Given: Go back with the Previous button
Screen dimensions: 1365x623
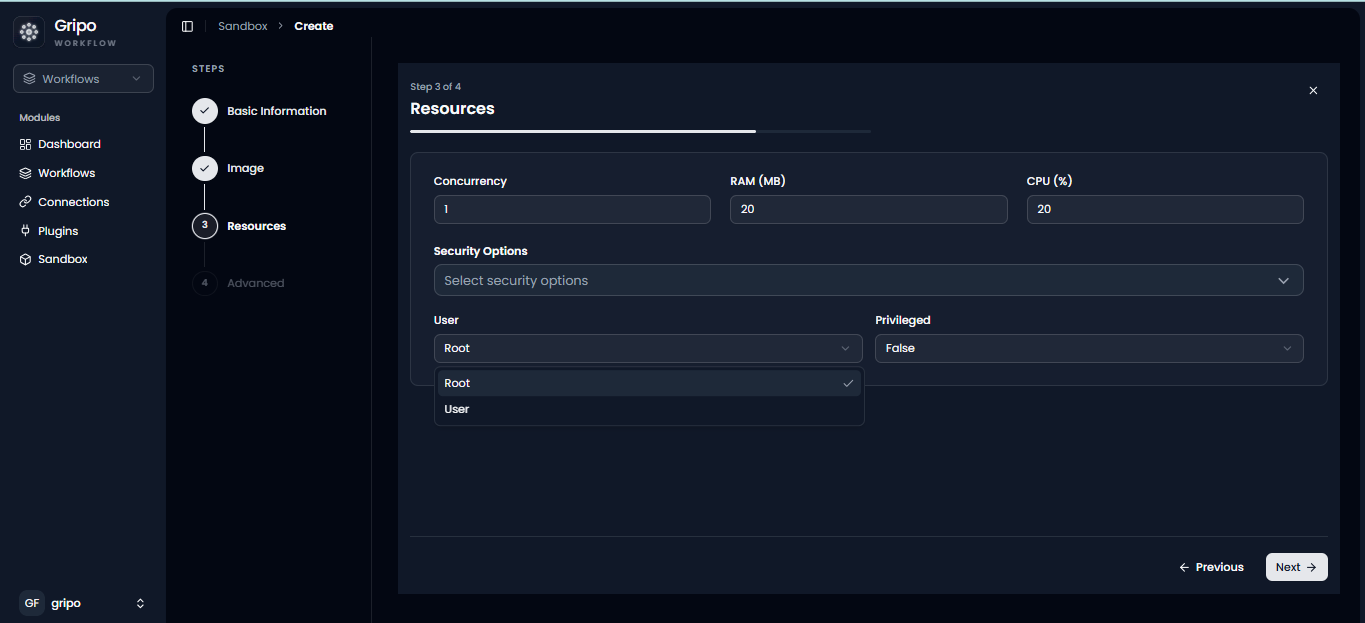Looking at the screenshot, I should click(1211, 567).
